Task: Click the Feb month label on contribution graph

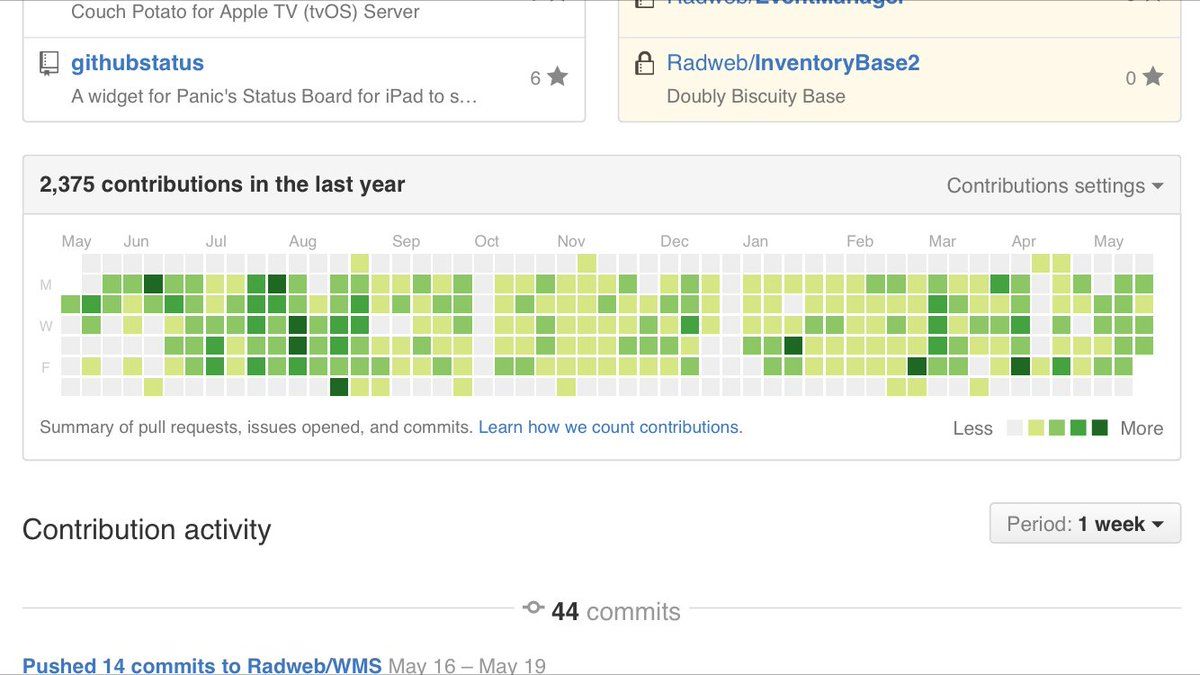Action: (860, 241)
